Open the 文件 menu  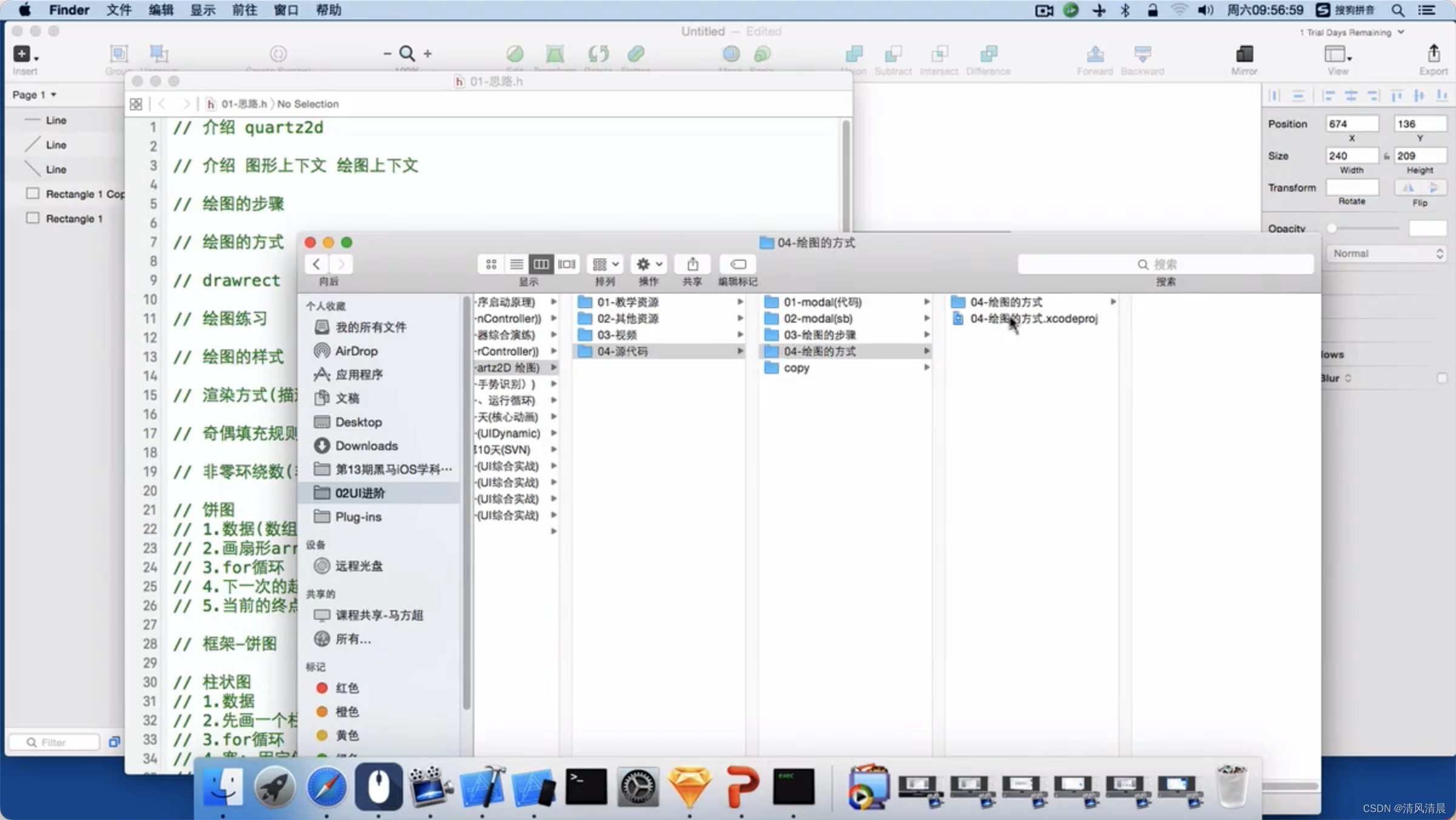click(x=119, y=10)
